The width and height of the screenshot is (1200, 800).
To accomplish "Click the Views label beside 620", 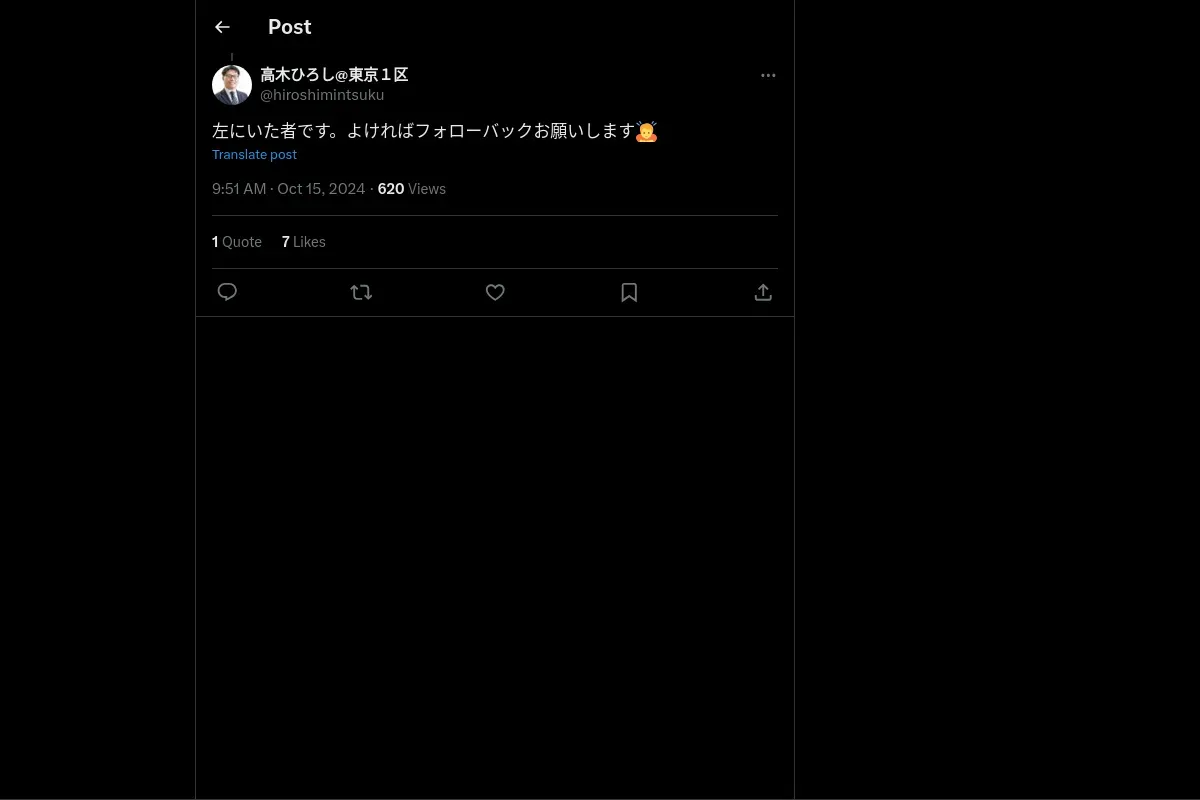I will (x=427, y=189).
